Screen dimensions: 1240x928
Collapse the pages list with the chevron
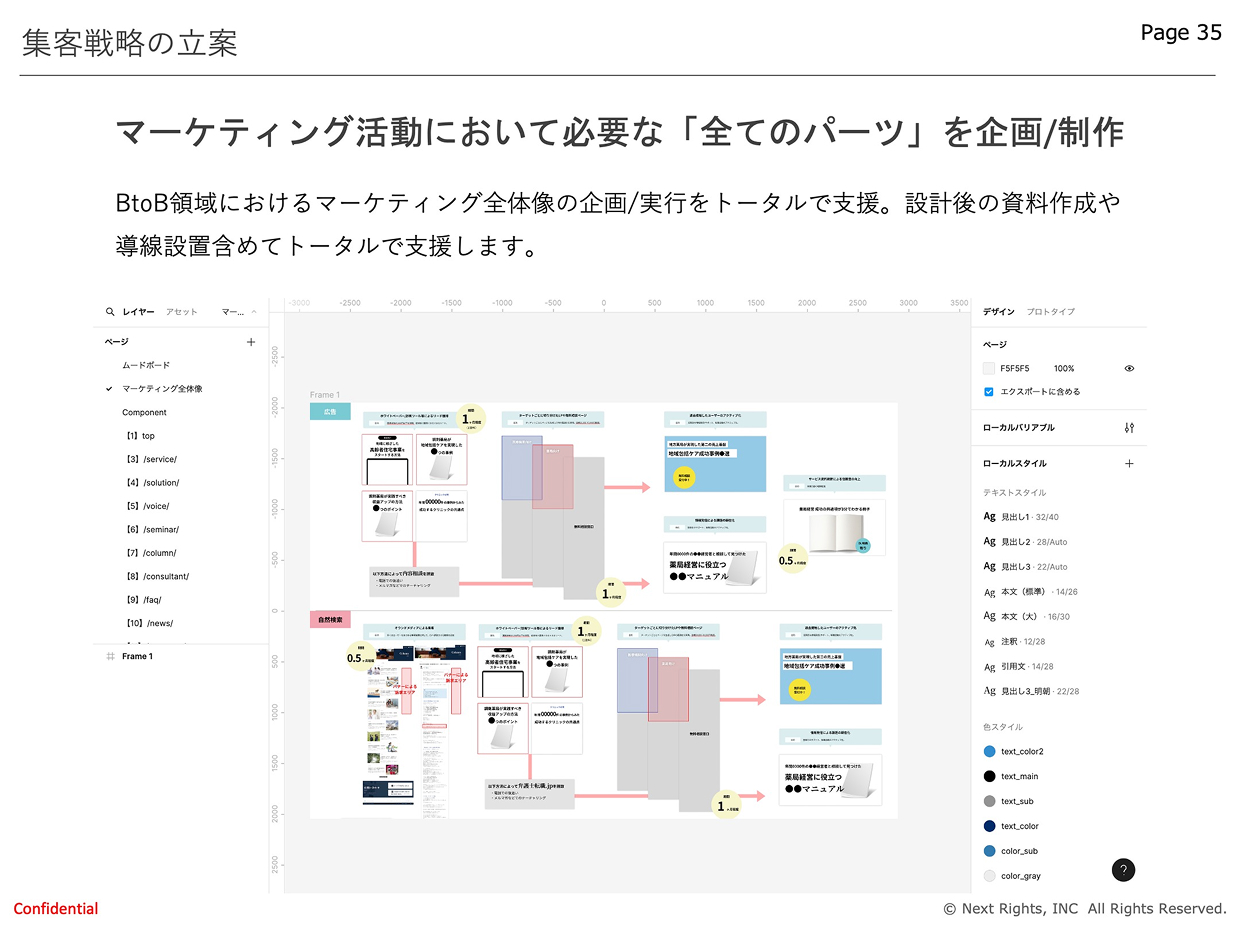(254, 312)
